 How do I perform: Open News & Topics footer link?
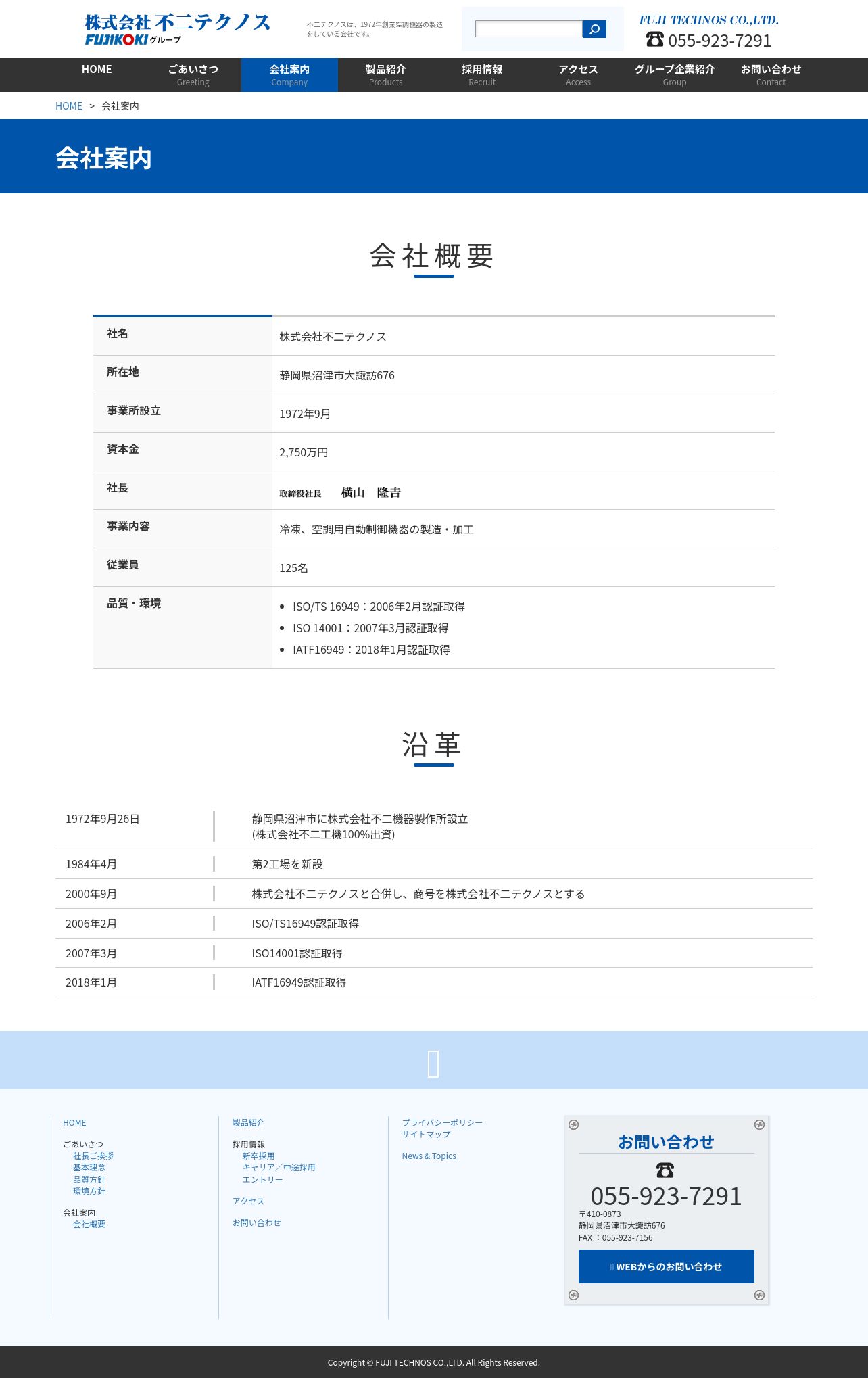click(429, 1156)
